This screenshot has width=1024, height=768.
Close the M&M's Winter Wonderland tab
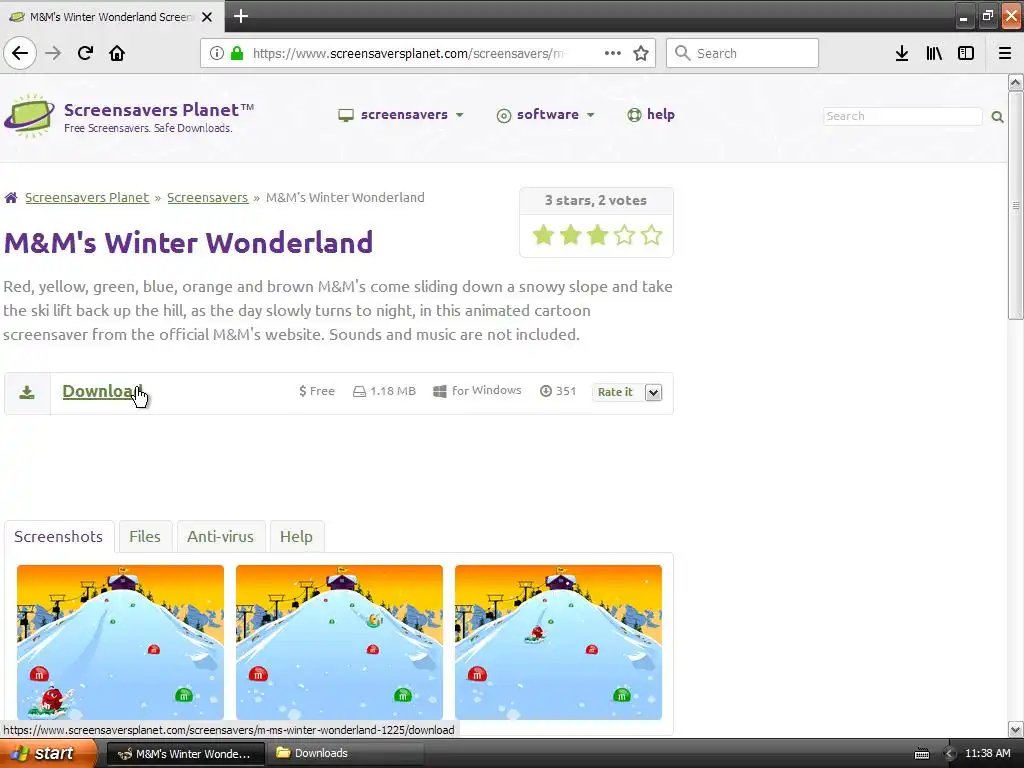point(207,16)
